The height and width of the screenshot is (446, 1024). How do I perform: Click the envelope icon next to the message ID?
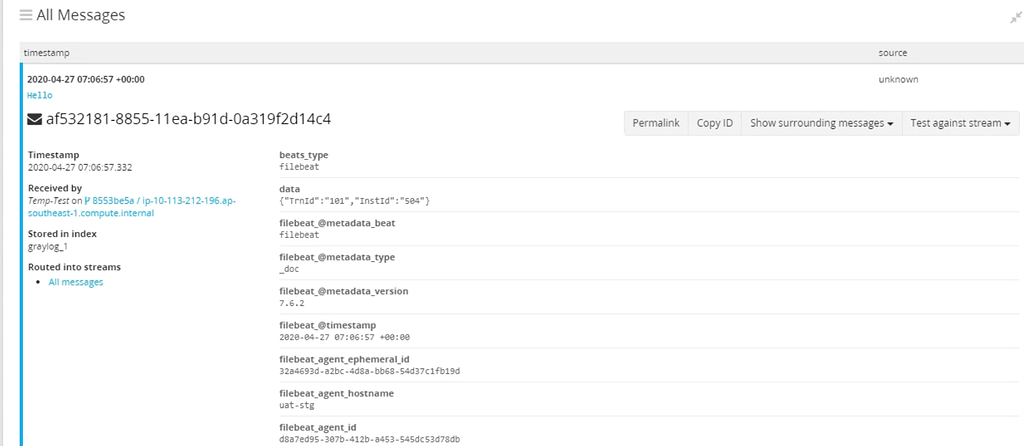click(35, 120)
